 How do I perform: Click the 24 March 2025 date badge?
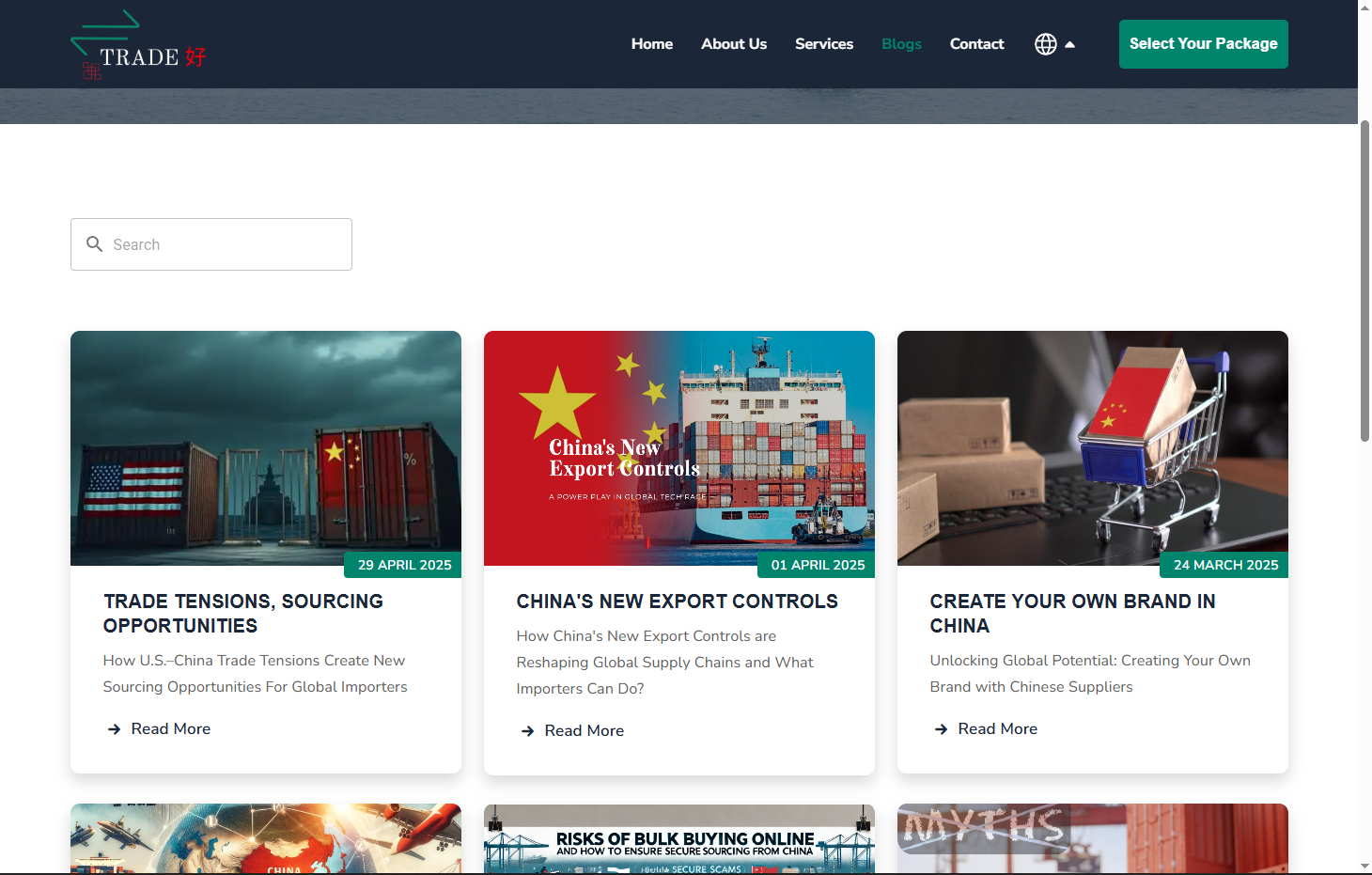pyautogui.click(x=1225, y=565)
